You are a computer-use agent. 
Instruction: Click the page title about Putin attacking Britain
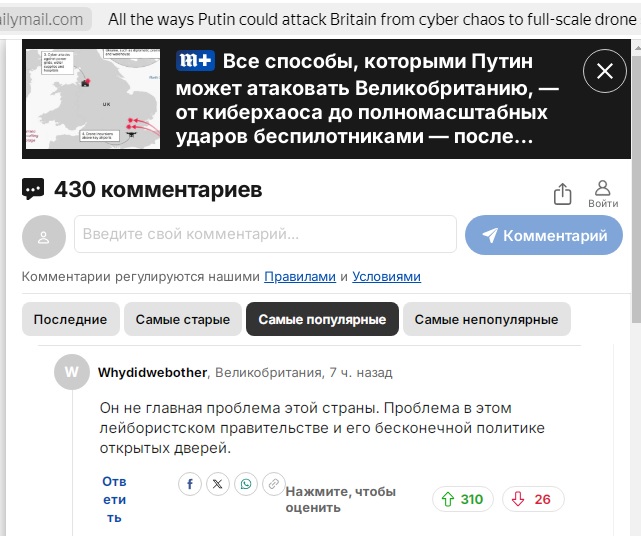pyautogui.click(x=372, y=19)
